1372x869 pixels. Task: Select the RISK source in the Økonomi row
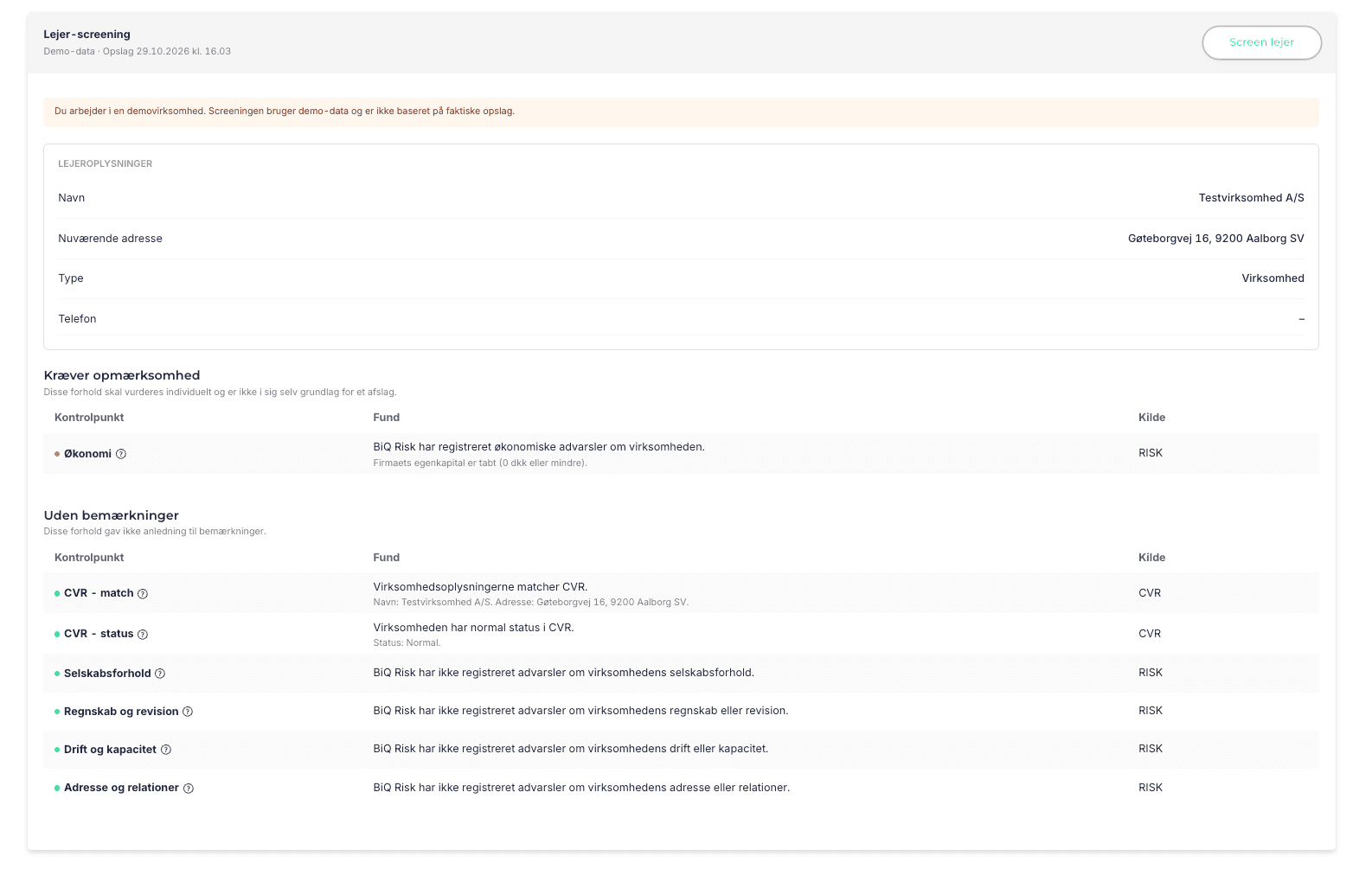pos(1151,453)
